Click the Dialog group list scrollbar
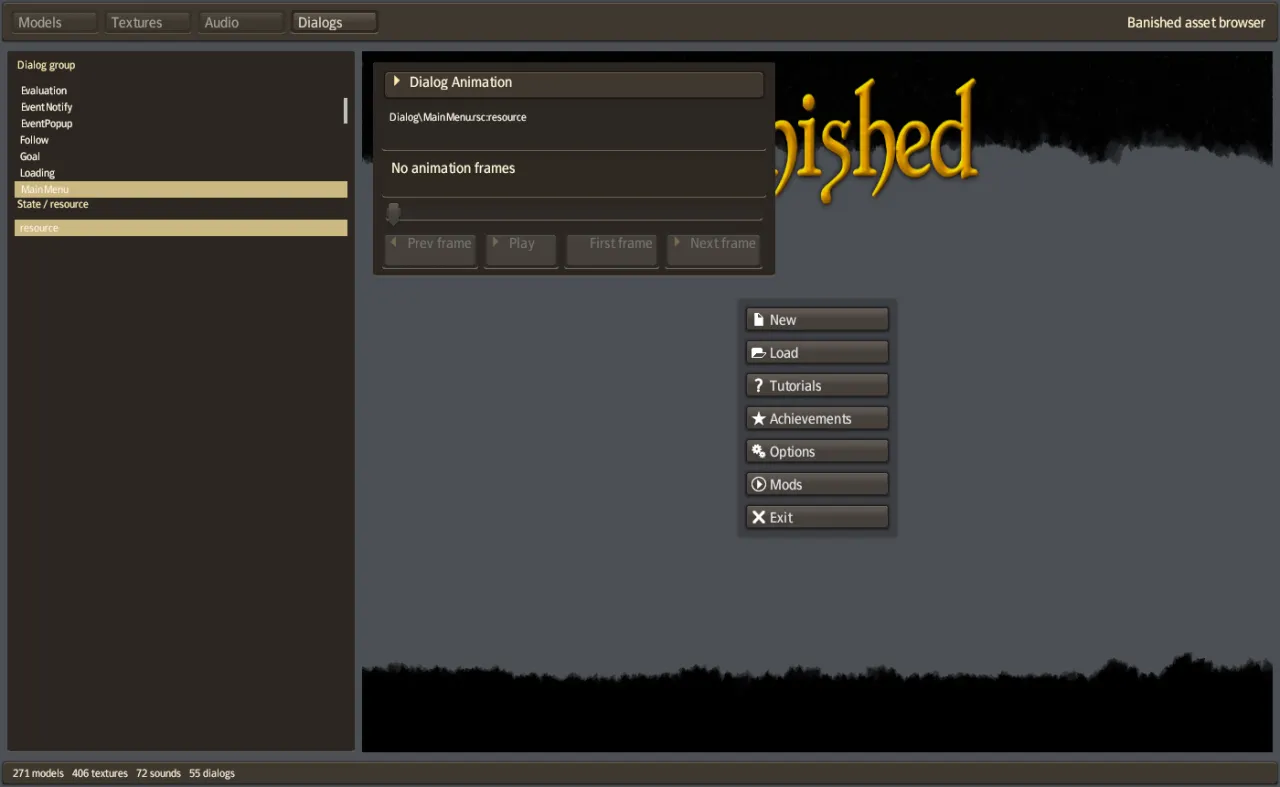 pos(346,110)
